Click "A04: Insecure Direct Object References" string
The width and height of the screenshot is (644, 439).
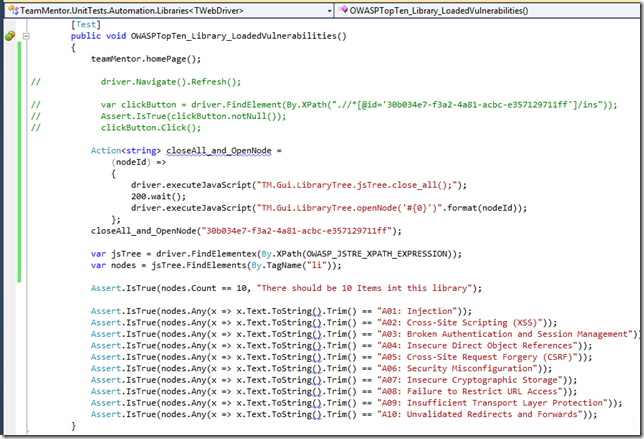(478, 346)
